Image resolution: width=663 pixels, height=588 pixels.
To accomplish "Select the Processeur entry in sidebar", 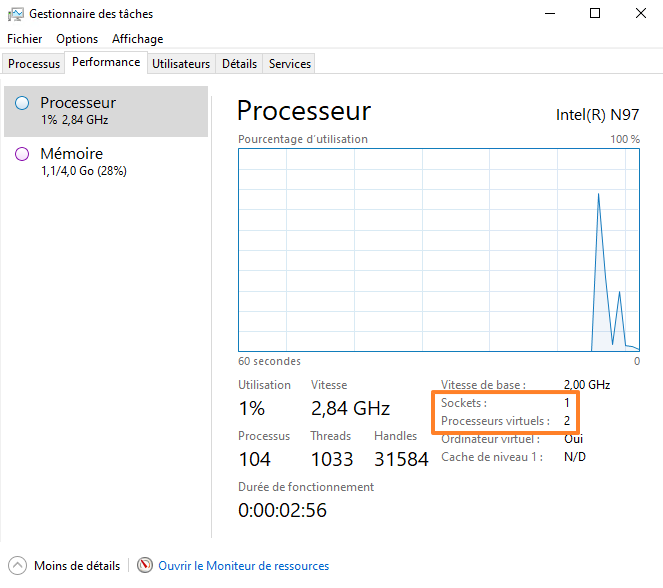I will (x=106, y=112).
